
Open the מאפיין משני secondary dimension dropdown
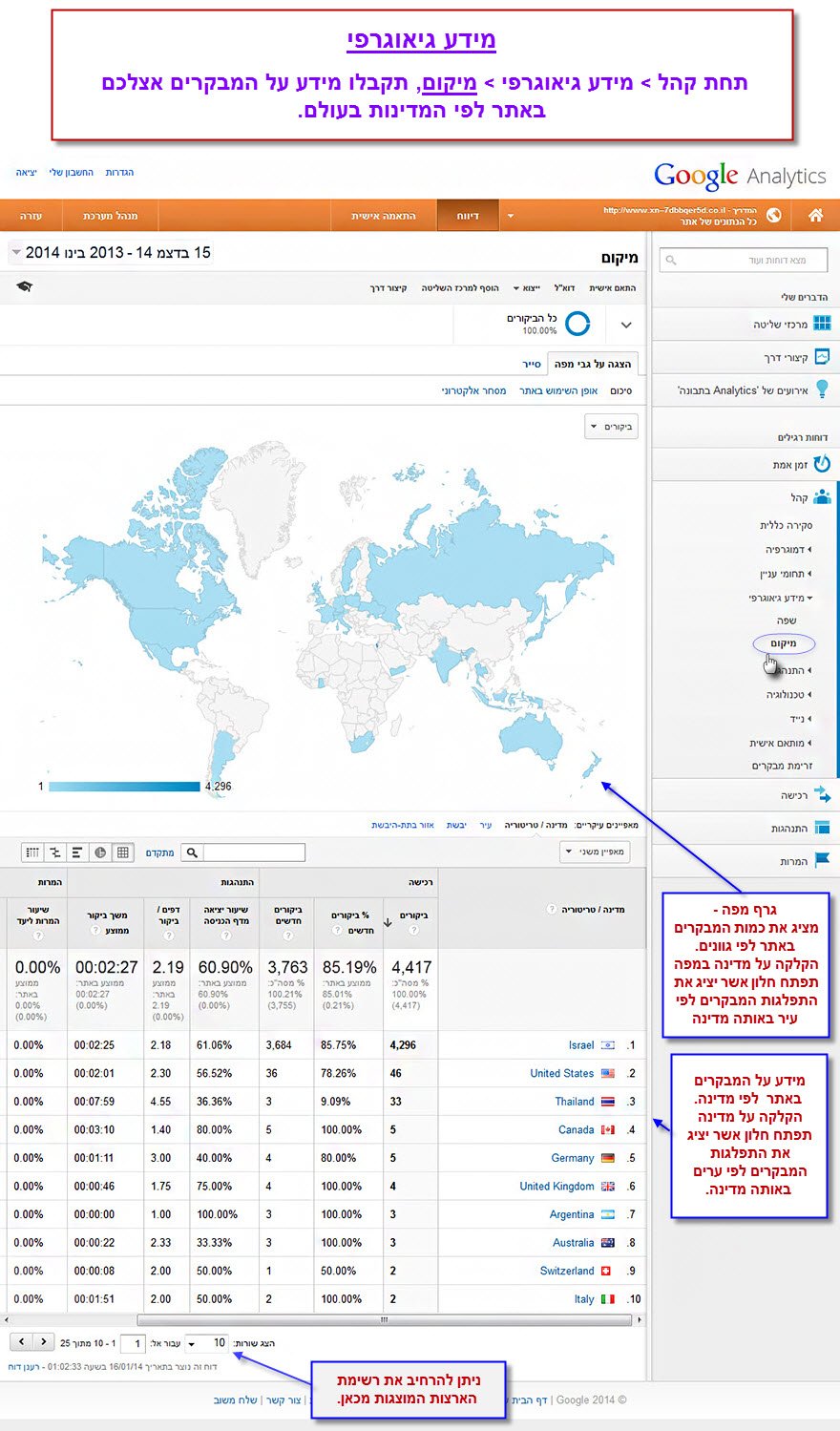[x=595, y=852]
